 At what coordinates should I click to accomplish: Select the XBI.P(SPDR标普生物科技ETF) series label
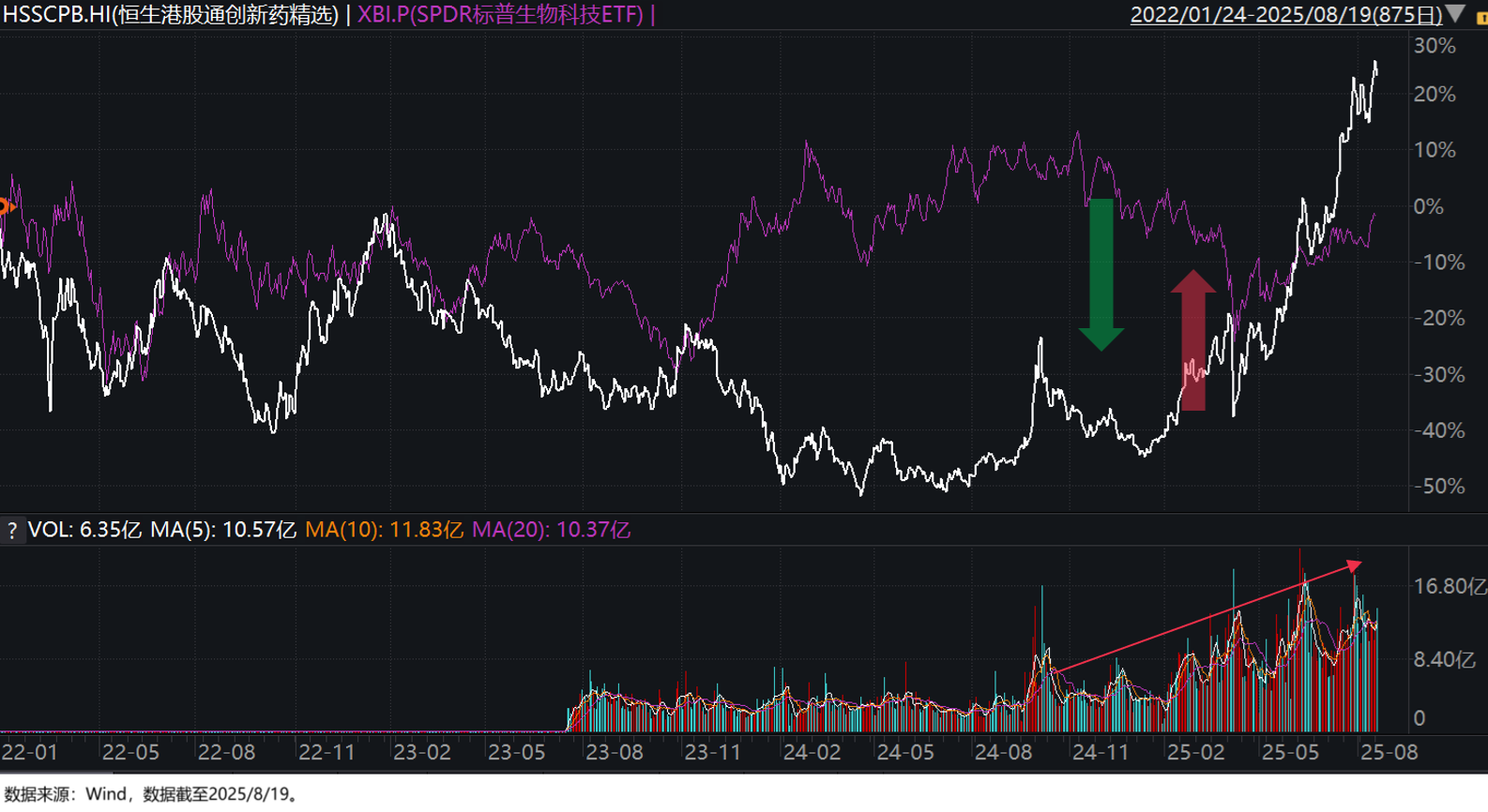(501, 14)
